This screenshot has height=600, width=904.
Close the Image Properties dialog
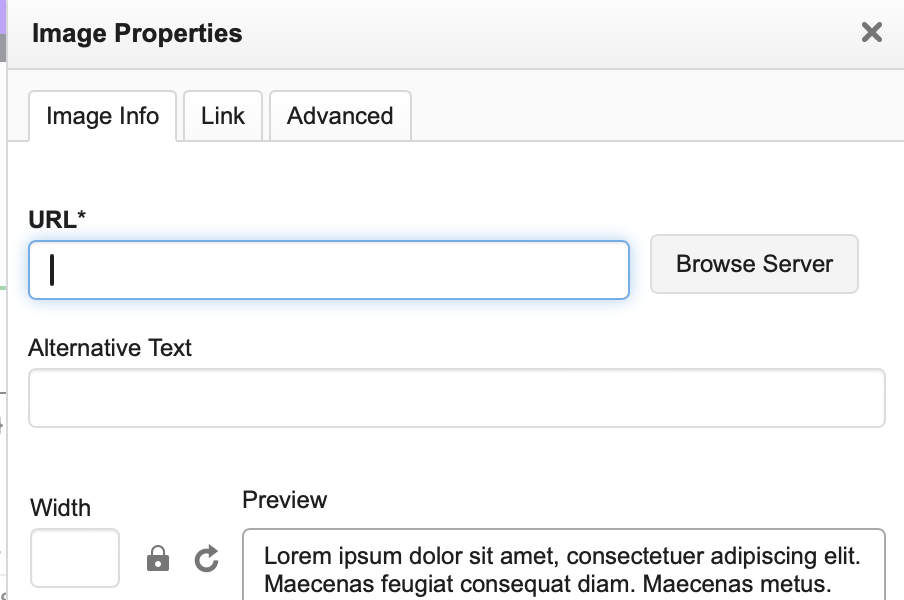pyautogui.click(x=871, y=32)
